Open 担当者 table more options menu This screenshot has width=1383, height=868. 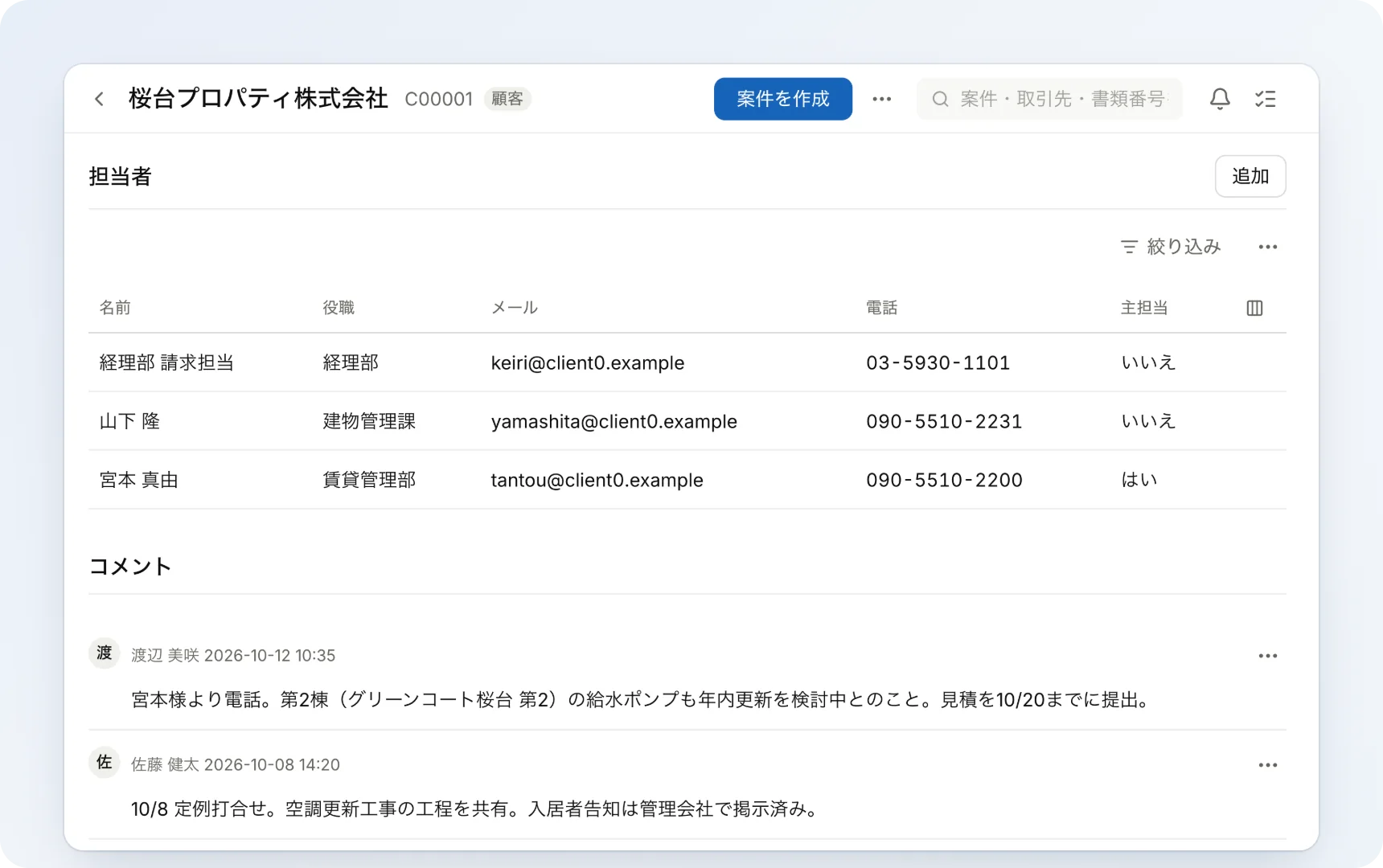(x=1268, y=247)
